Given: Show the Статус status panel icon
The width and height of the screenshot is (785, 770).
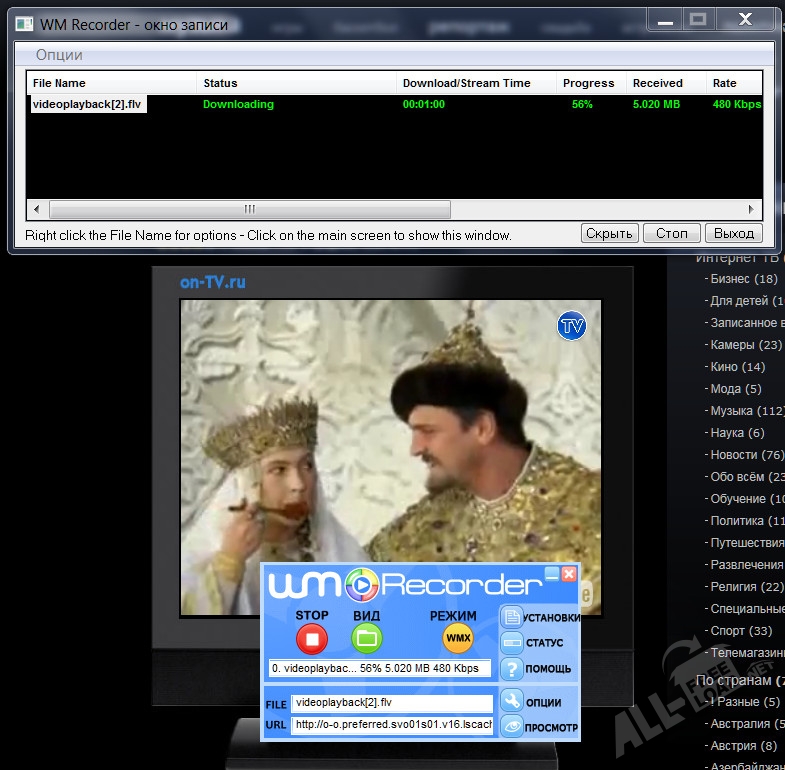Looking at the screenshot, I should pyautogui.click(x=511, y=643).
